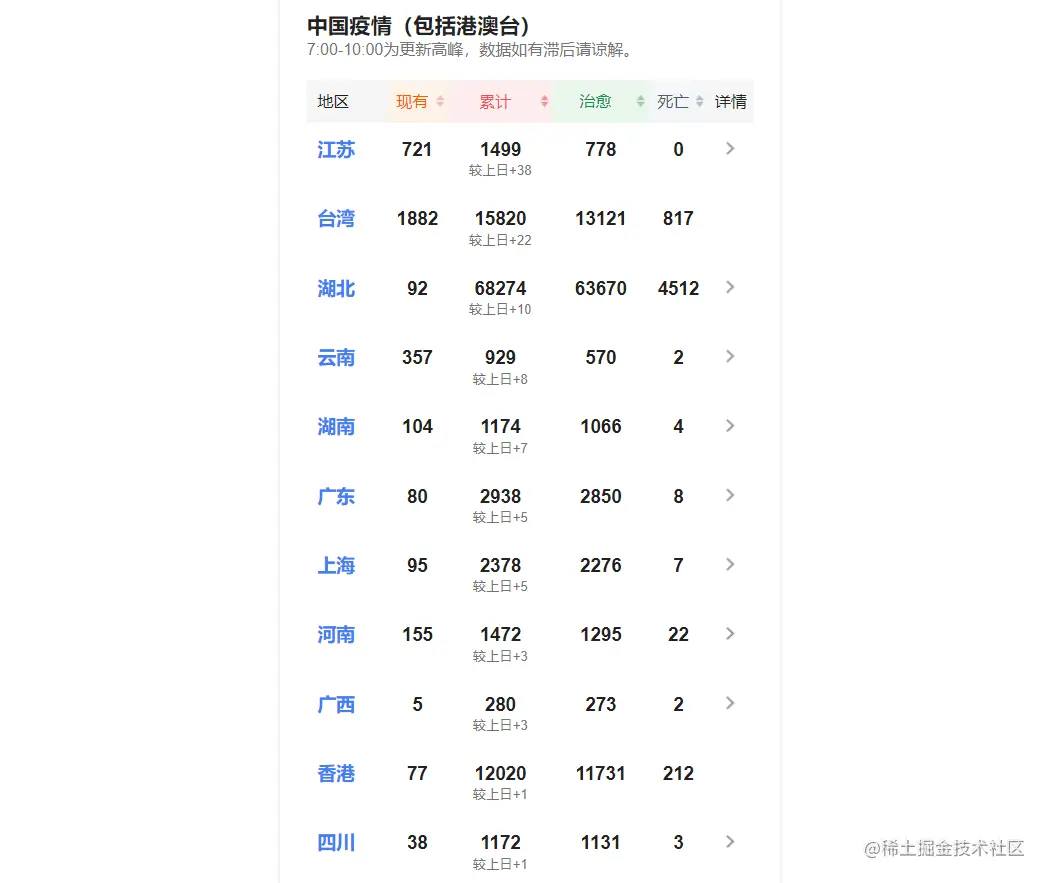Click the 较上日+22 change text

click(500, 240)
